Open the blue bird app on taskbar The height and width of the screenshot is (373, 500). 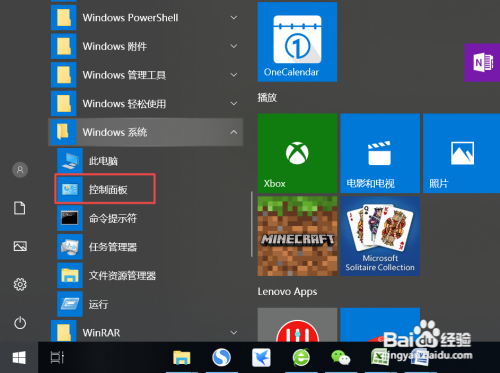[x=261, y=358]
